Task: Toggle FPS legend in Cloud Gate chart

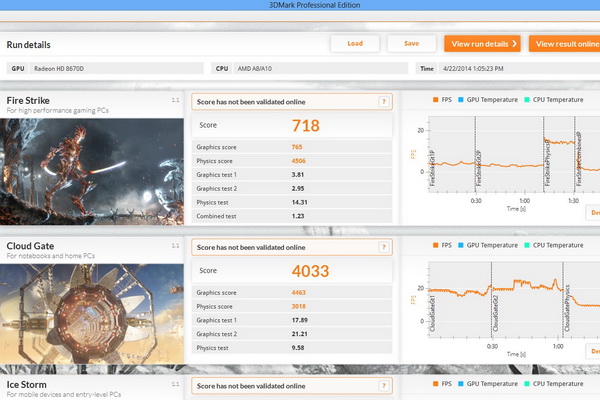Action: [x=442, y=245]
